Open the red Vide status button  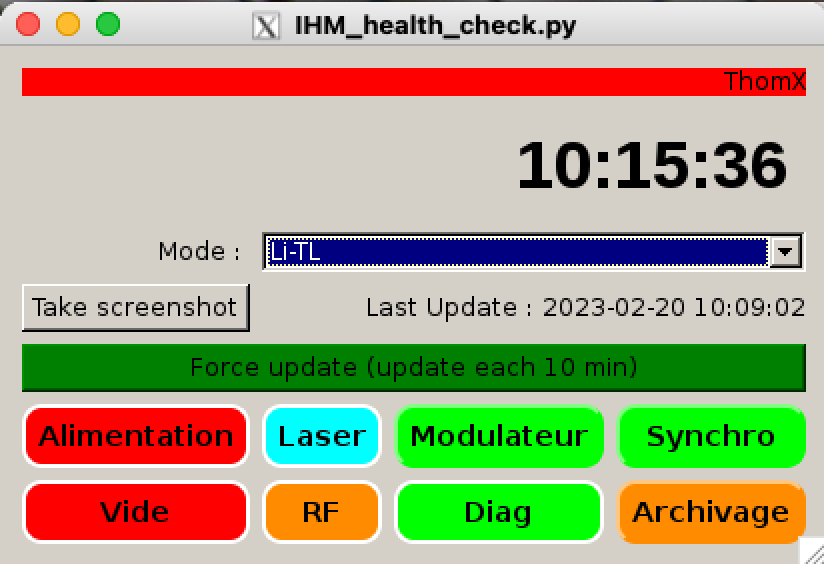coord(135,512)
